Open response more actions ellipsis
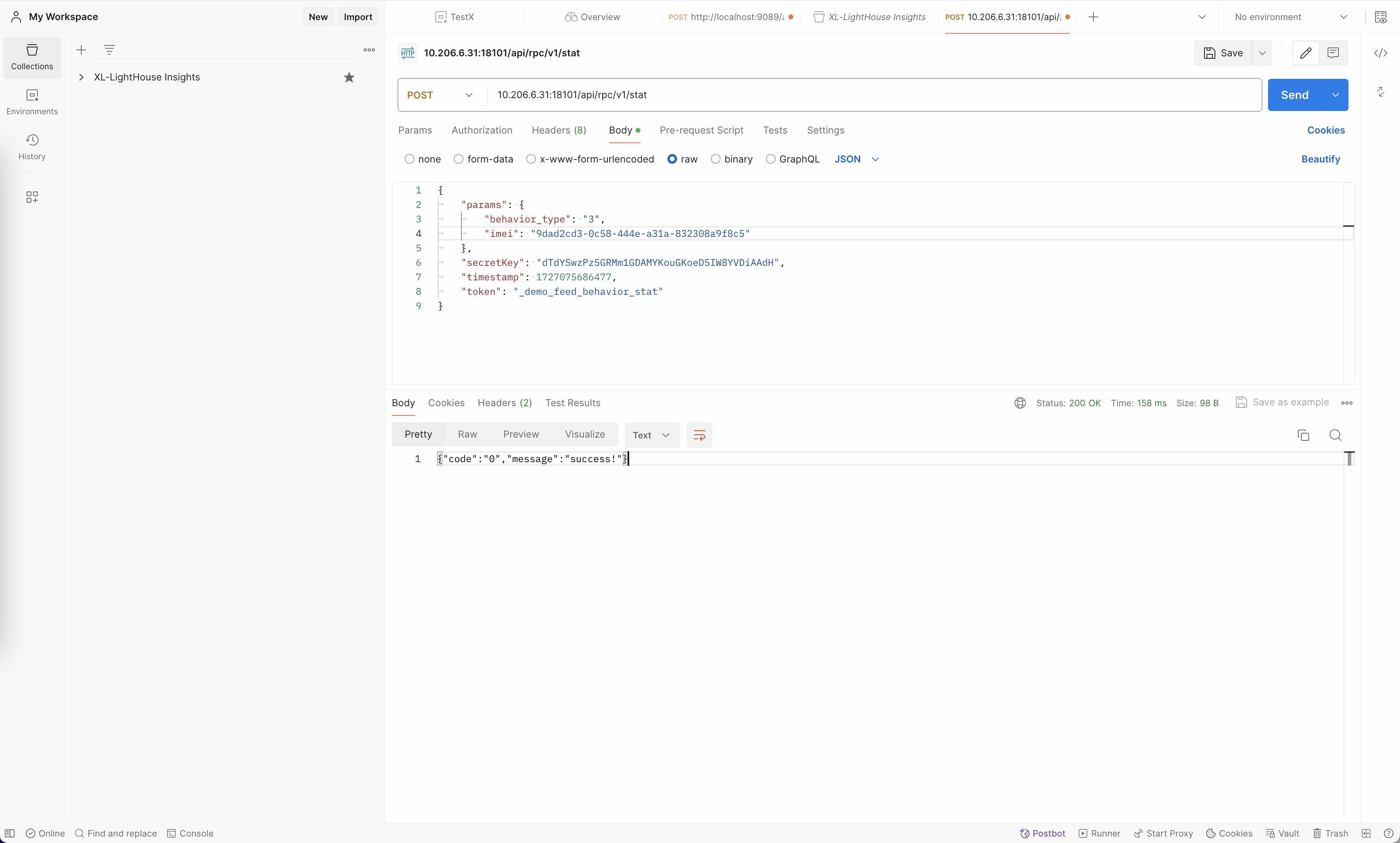 (x=1346, y=403)
